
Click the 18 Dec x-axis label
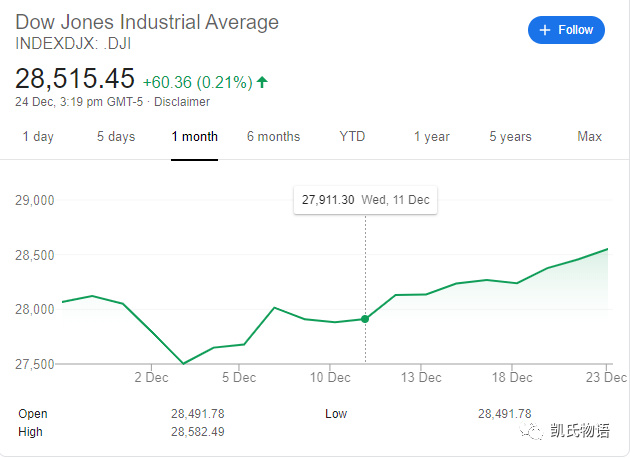pyautogui.click(x=512, y=378)
